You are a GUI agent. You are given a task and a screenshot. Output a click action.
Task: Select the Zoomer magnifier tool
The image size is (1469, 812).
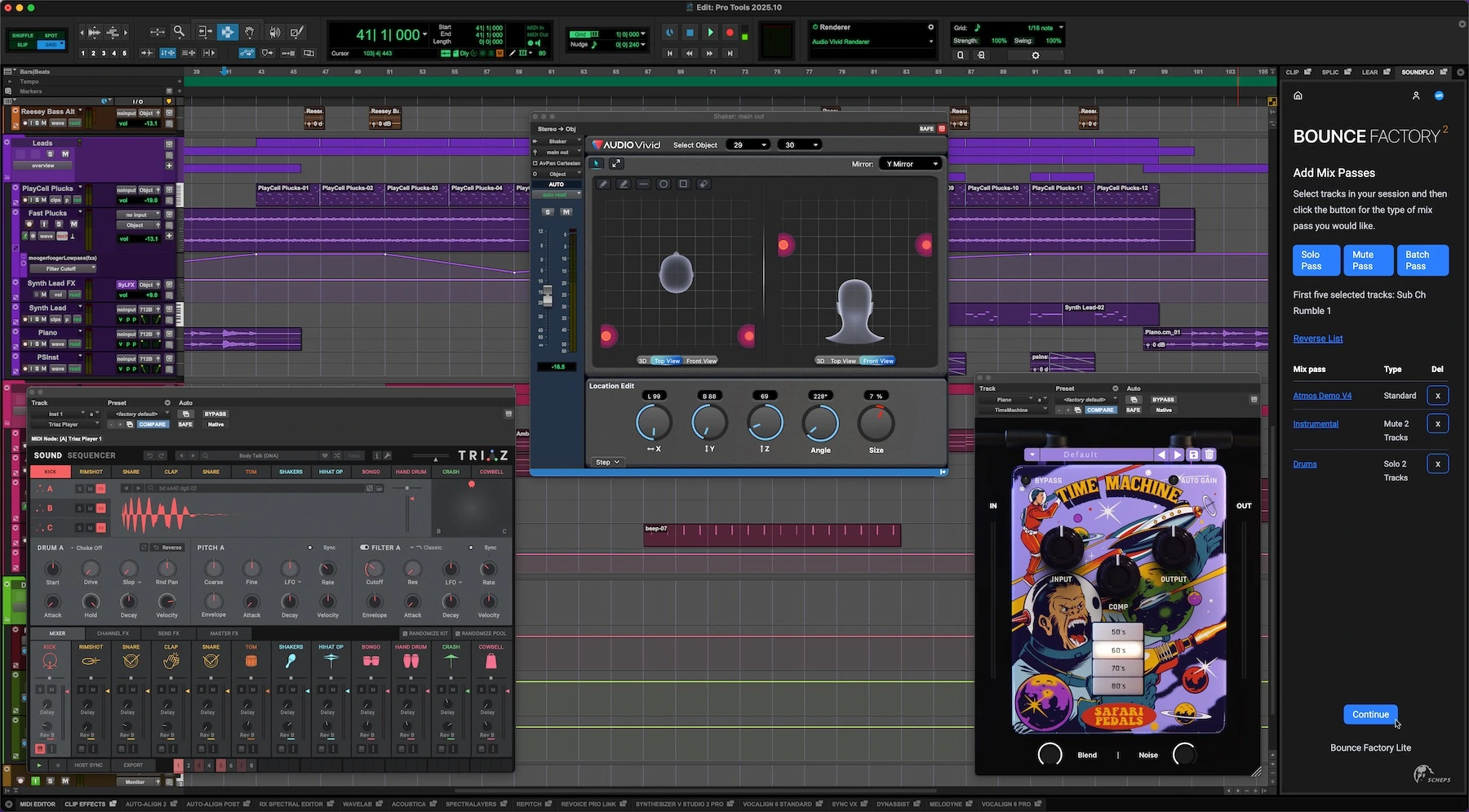click(179, 33)
